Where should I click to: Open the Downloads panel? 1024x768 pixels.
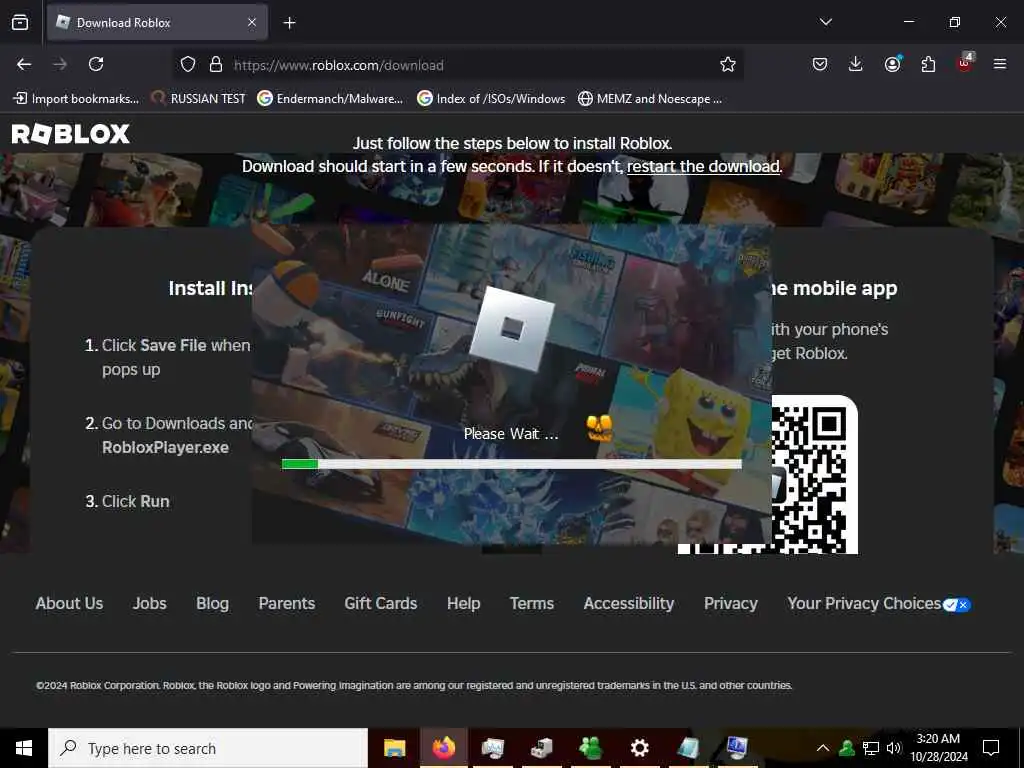pos(856,64)
